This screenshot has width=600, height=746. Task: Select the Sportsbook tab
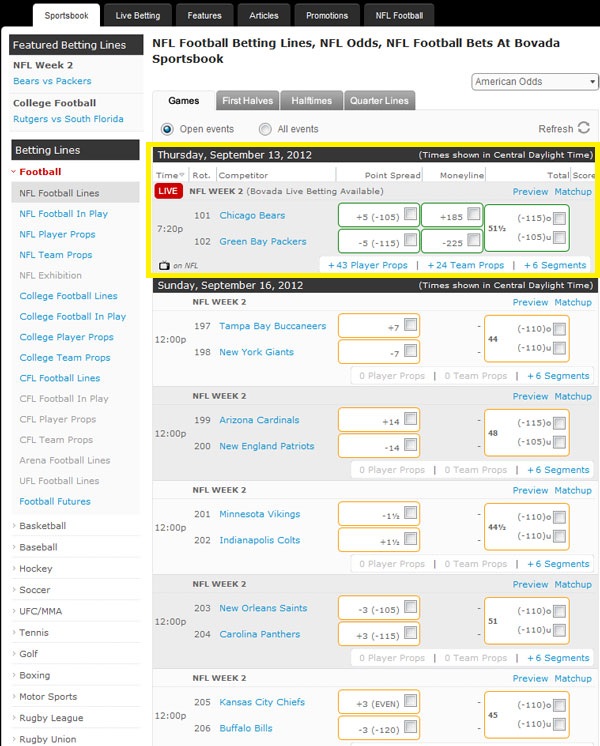(66, 15)
